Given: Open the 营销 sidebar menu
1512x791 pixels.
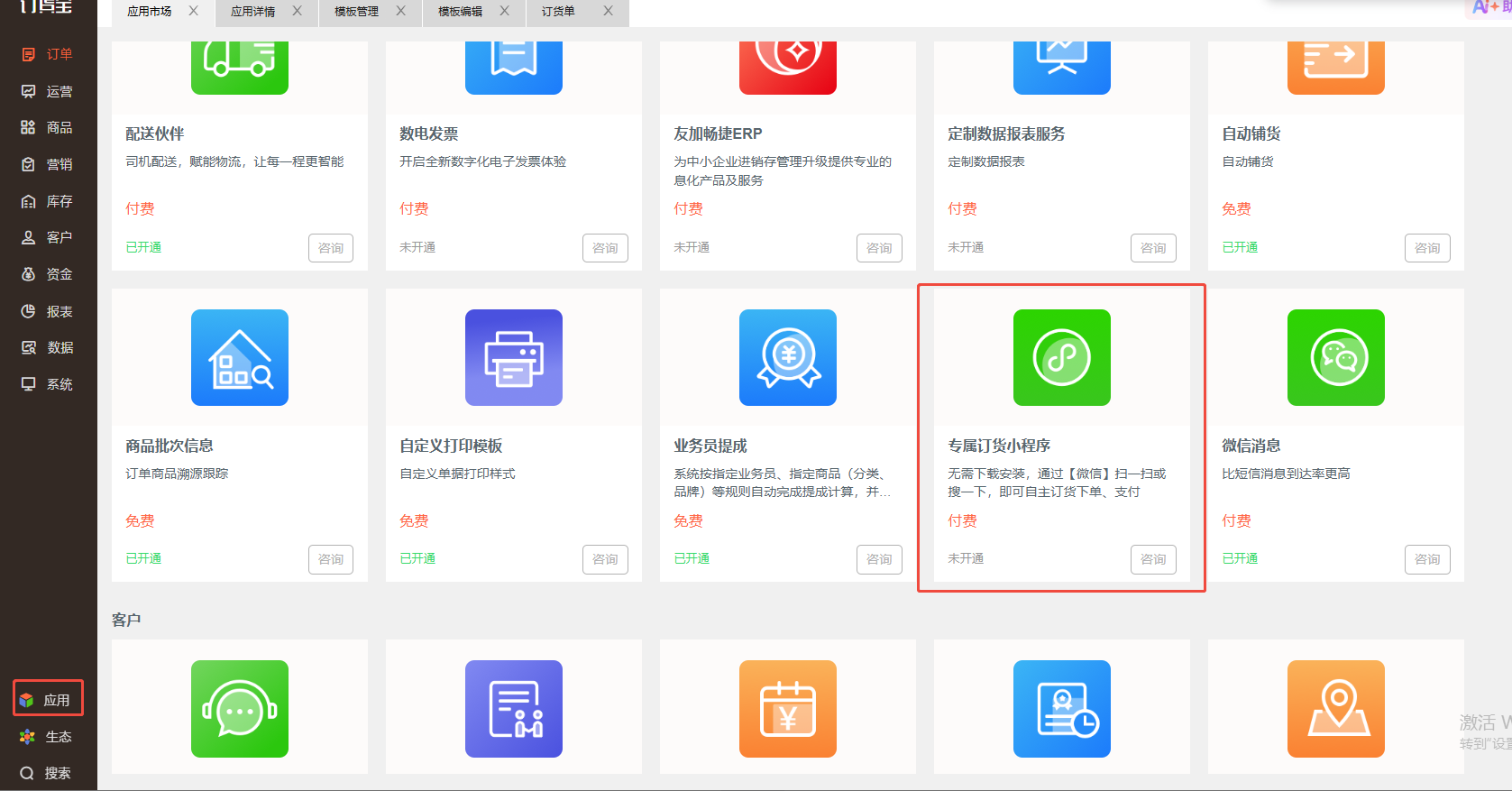Looking at the screenshot, I should 47,164.
